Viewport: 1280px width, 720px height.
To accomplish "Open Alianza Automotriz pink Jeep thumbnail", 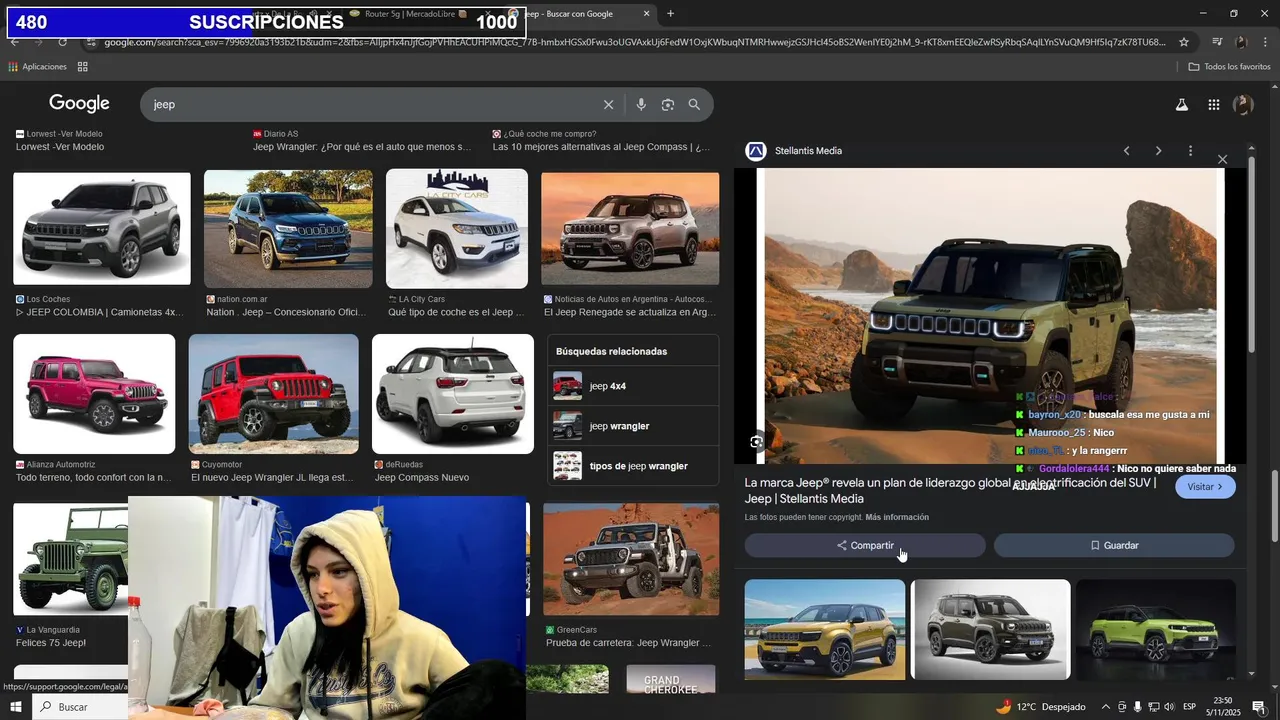I will [94, 394].
